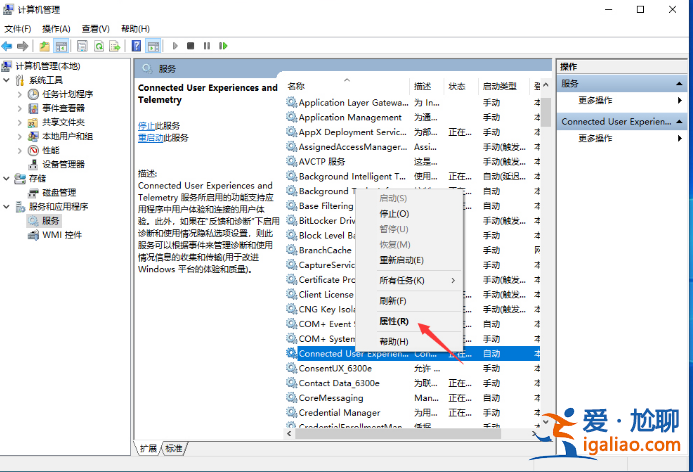Click the 重启动 service link

(x=150, y=137)
